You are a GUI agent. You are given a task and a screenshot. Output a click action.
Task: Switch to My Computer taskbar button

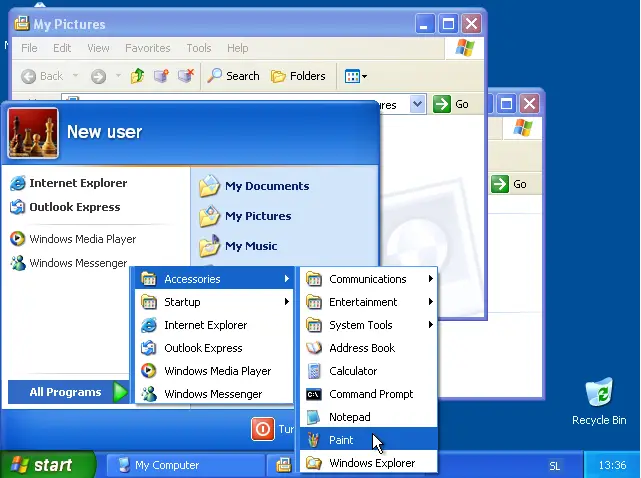[x=185, y=465]
